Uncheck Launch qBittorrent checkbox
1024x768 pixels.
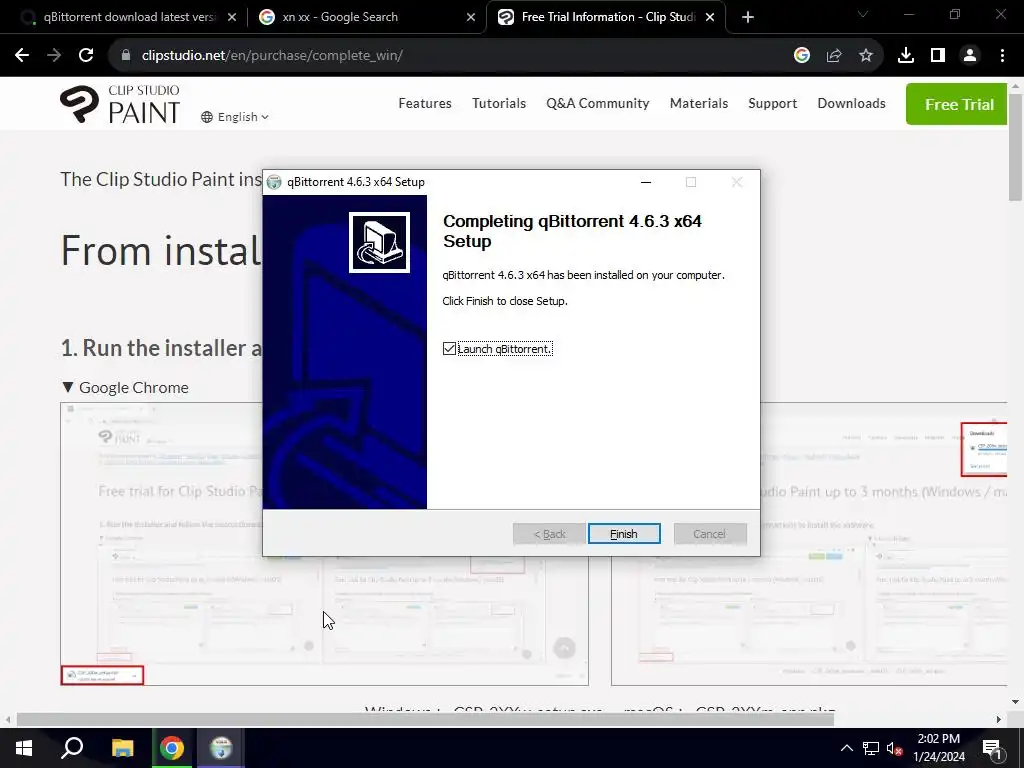tap(449, 349)
